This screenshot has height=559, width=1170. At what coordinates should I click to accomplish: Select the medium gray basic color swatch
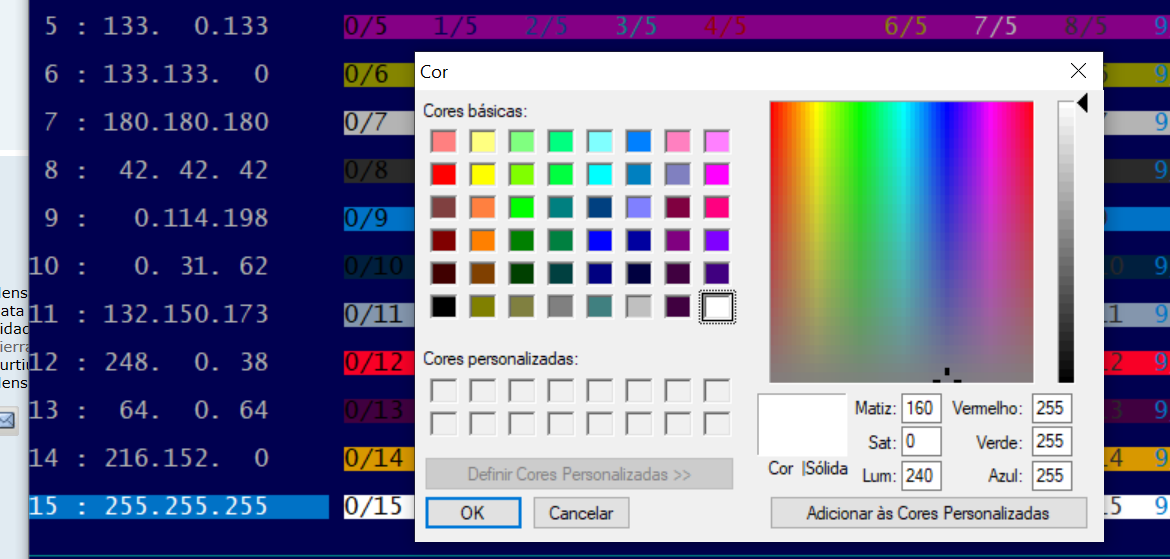(561, 306)
